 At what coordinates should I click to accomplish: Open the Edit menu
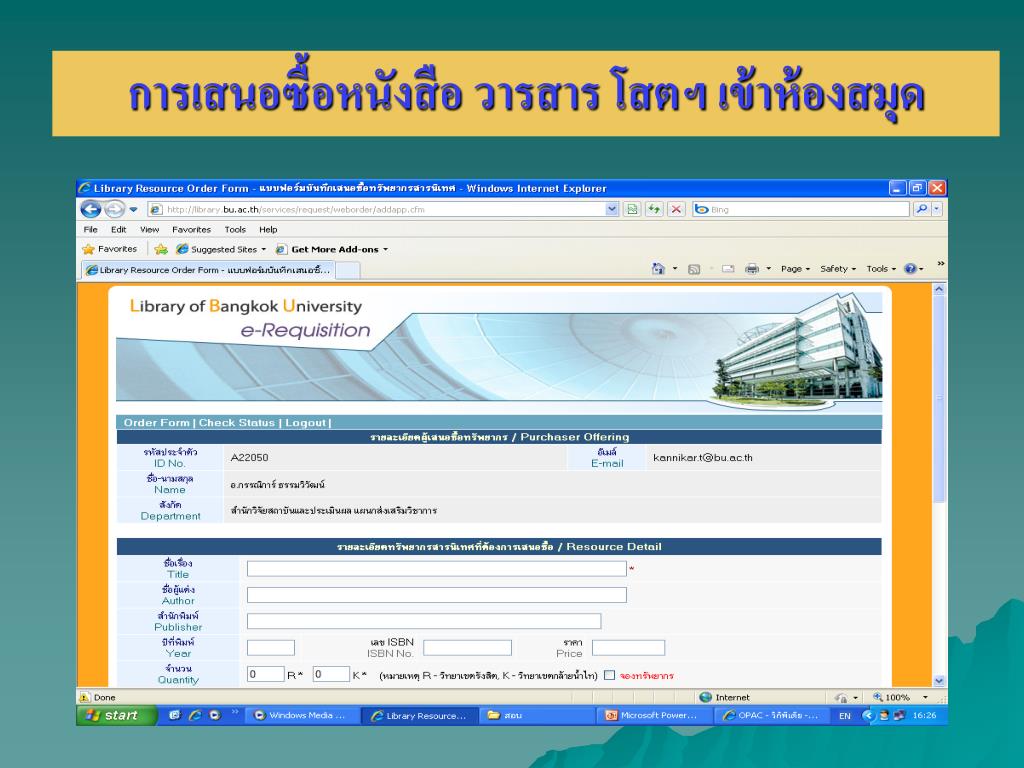(x=118, y=230)
